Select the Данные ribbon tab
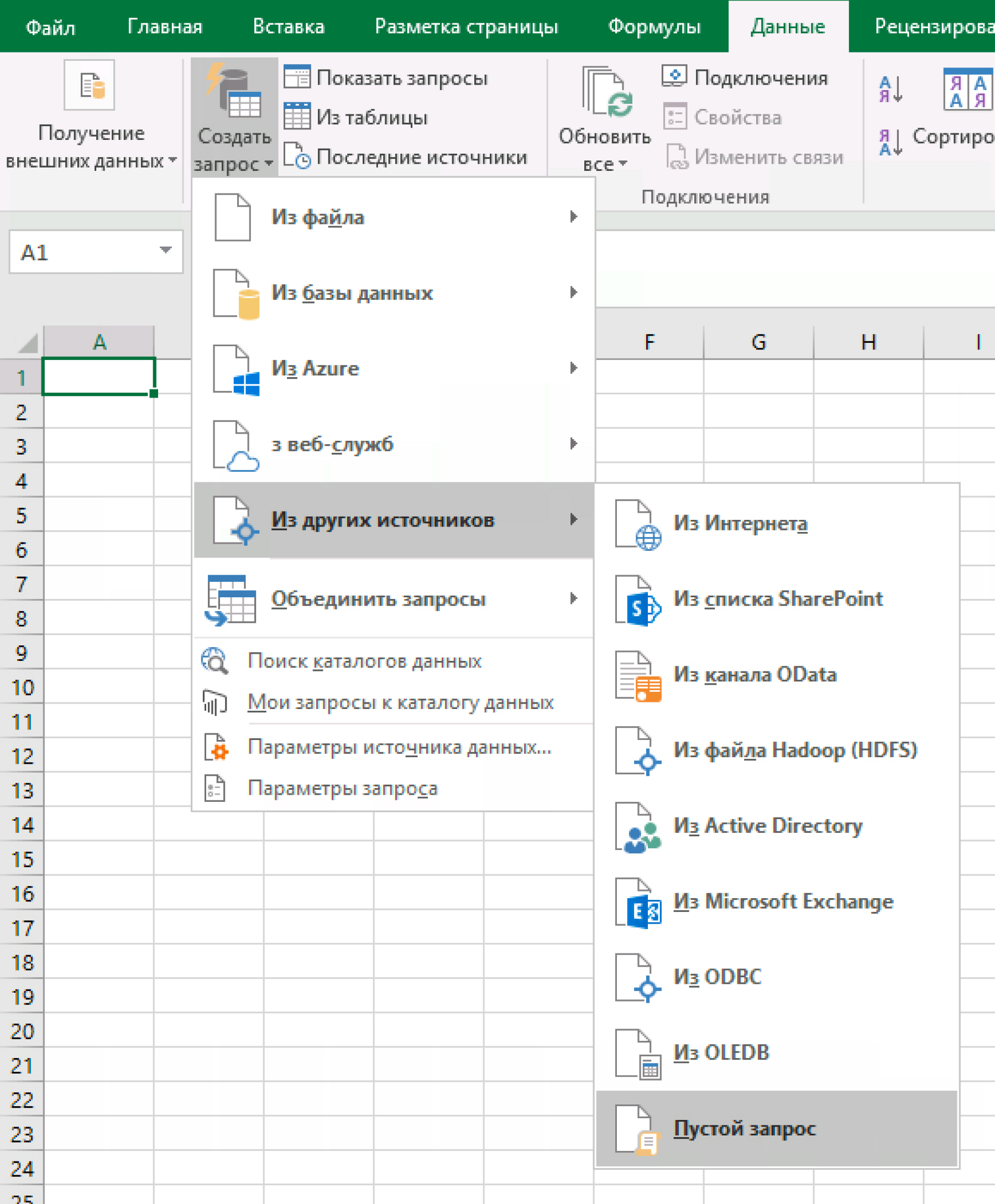The height and width of the screenshot is (1204, 995). [788, 27]
